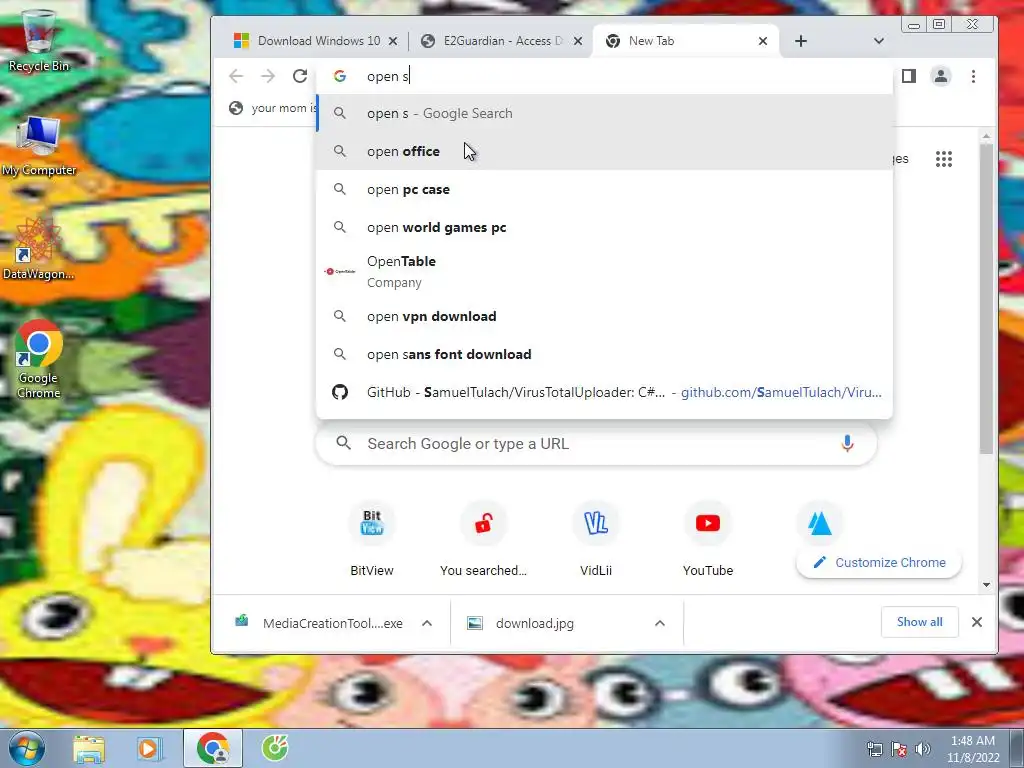The height and width of the screenshot is (768, 1024).
Task: Click the Show desktop strip
Action: tap(1017, 748)
